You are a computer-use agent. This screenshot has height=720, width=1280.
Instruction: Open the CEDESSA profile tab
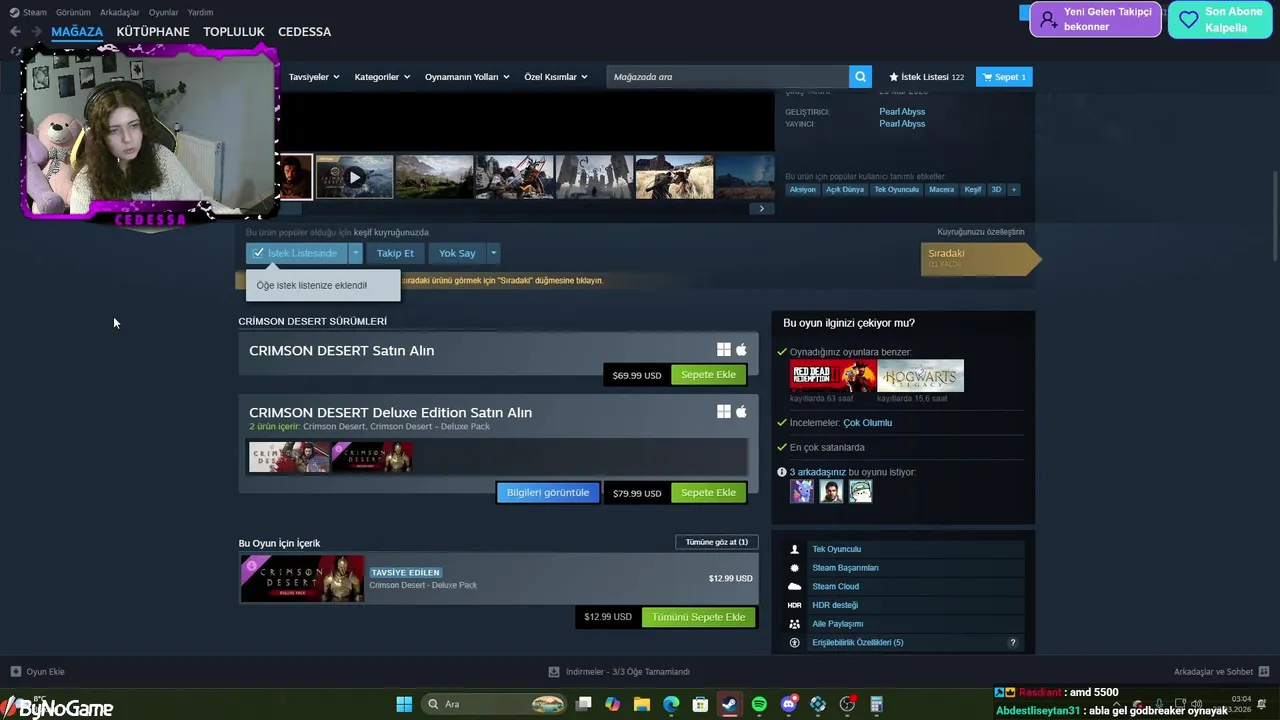click(x=304, y=32)
